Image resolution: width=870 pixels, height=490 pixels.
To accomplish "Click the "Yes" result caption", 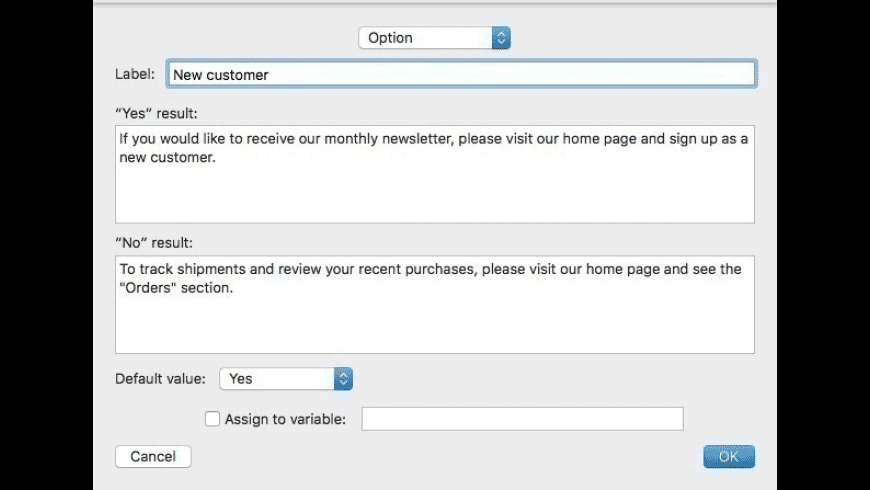I will tap(157, 112).
